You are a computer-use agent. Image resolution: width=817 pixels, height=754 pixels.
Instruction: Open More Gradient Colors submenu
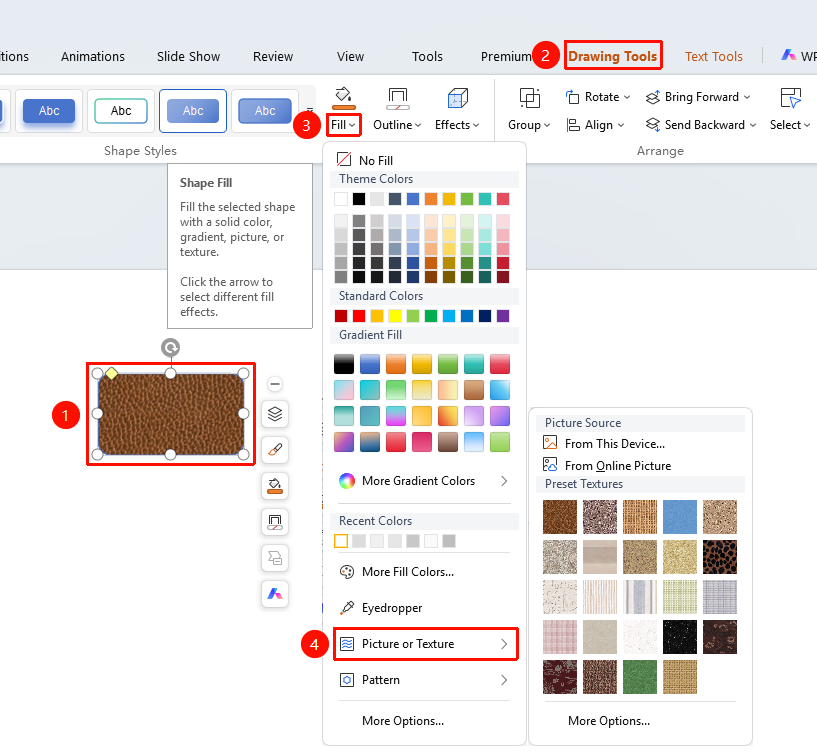pos(425,480)
